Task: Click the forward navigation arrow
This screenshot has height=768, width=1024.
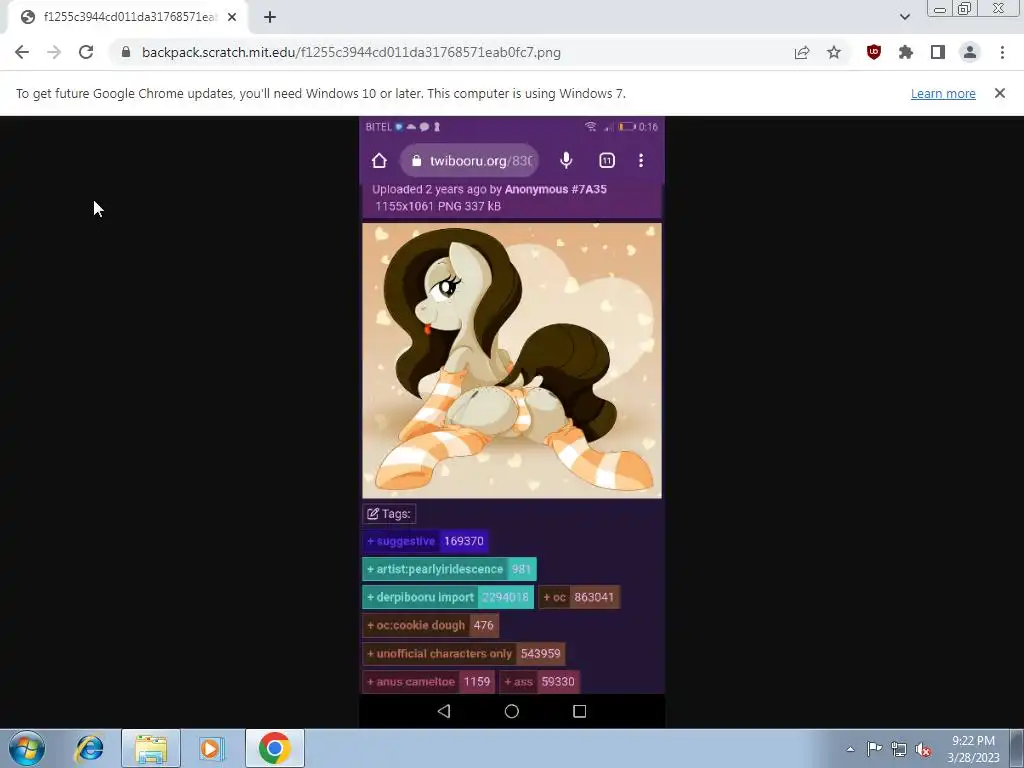Action: 54,52
